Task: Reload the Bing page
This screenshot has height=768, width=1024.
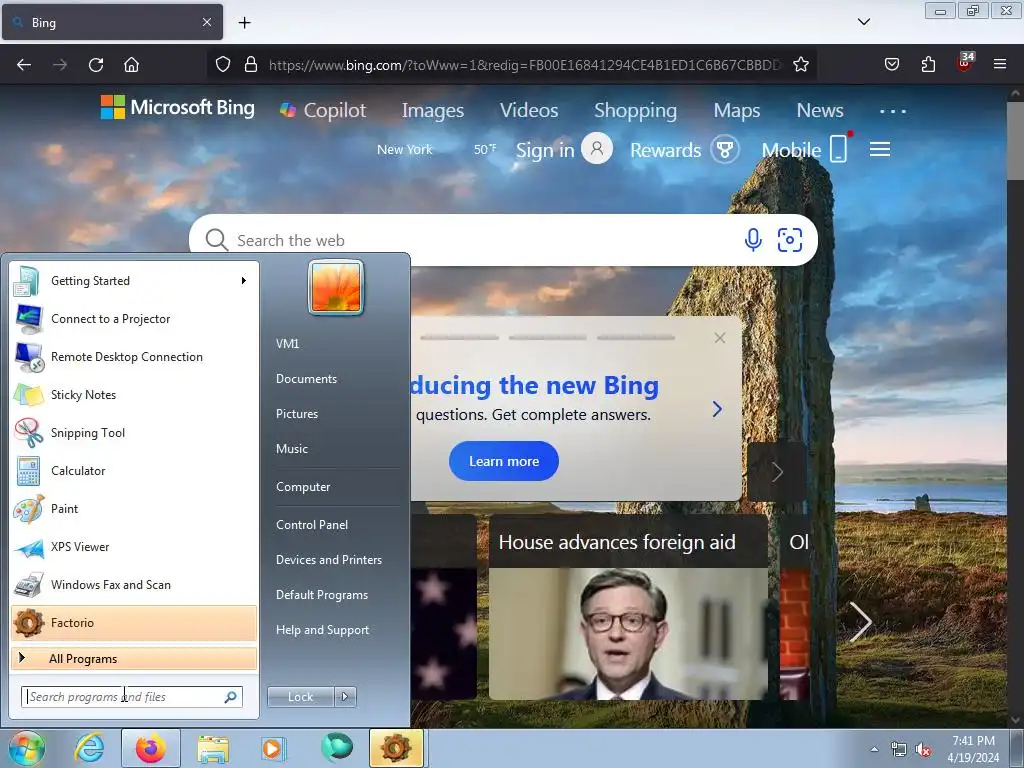Action: [x=96, y=65]
